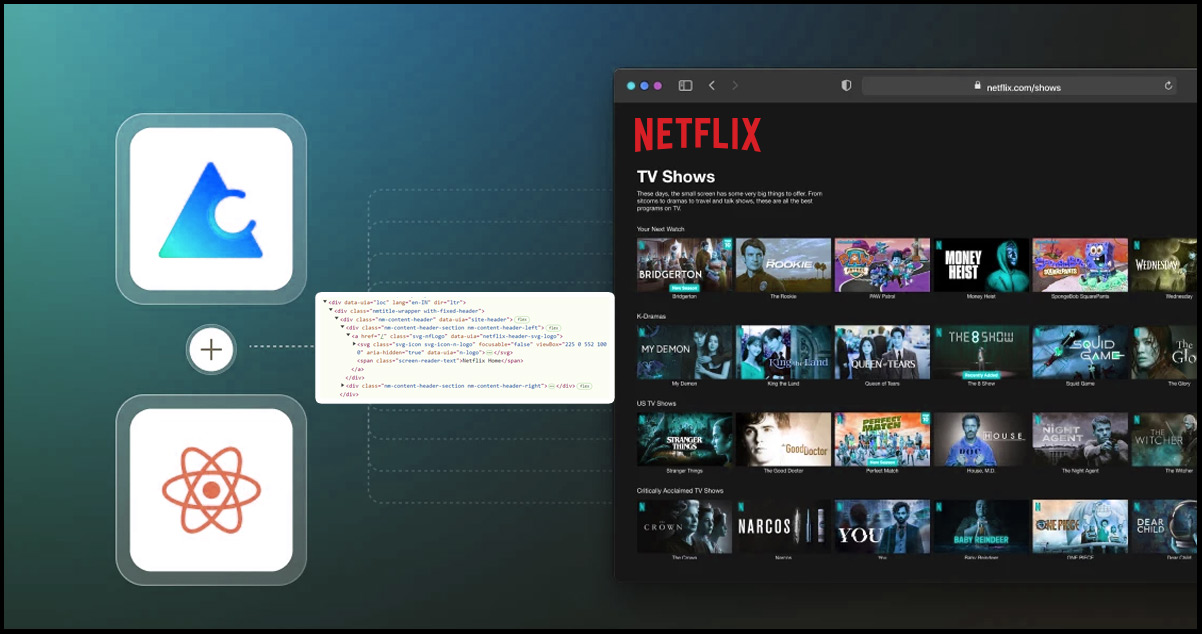Viewport: 1202px width, 634px height.
Task: Click the Safari sidebar toggle icon
Action: pyautogui.click(x=685, y=86)
